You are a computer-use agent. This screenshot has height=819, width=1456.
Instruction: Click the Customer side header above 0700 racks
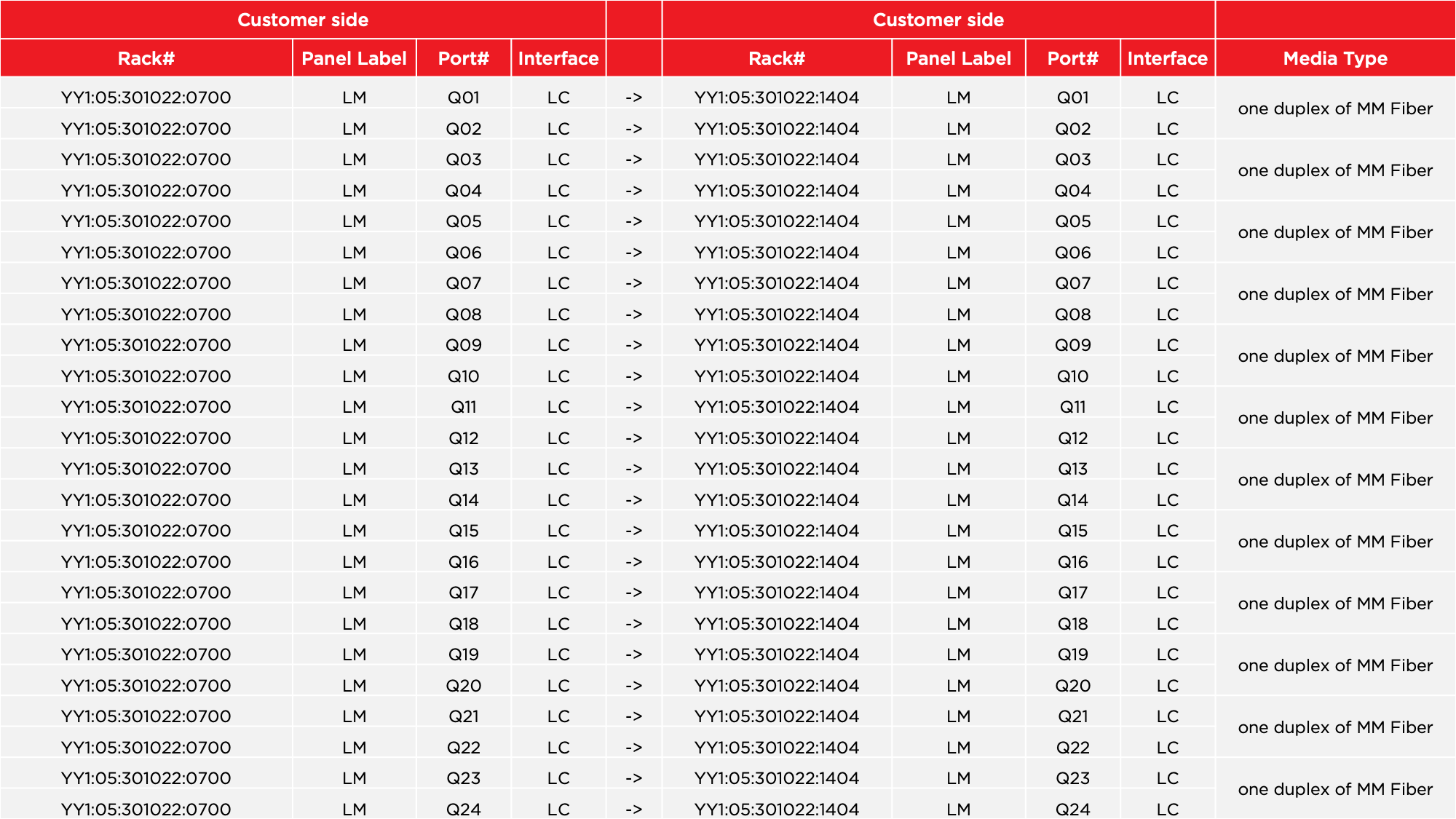[303, 20]
